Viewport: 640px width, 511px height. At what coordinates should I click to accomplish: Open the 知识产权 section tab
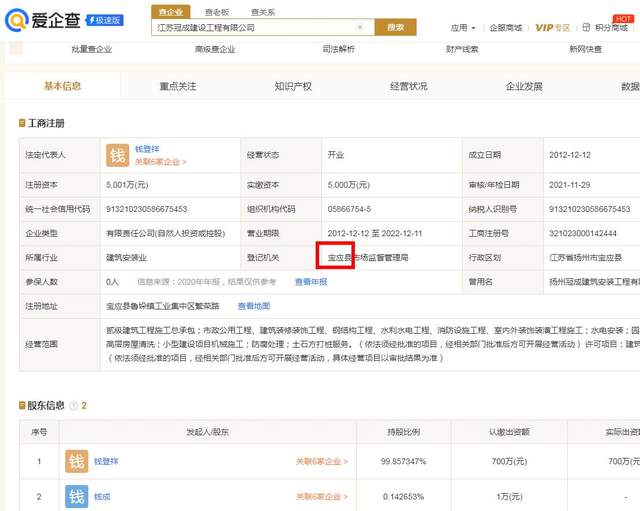[293, 86]
